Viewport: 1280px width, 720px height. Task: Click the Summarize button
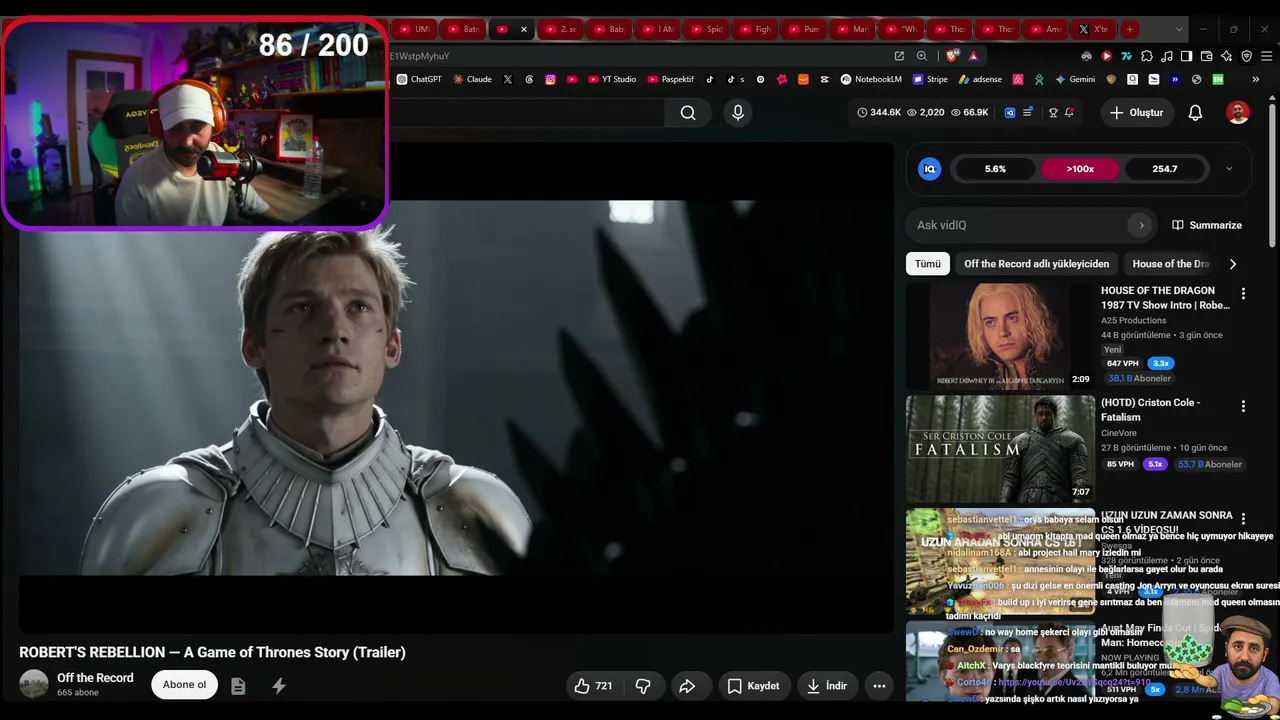[1206, 225]
